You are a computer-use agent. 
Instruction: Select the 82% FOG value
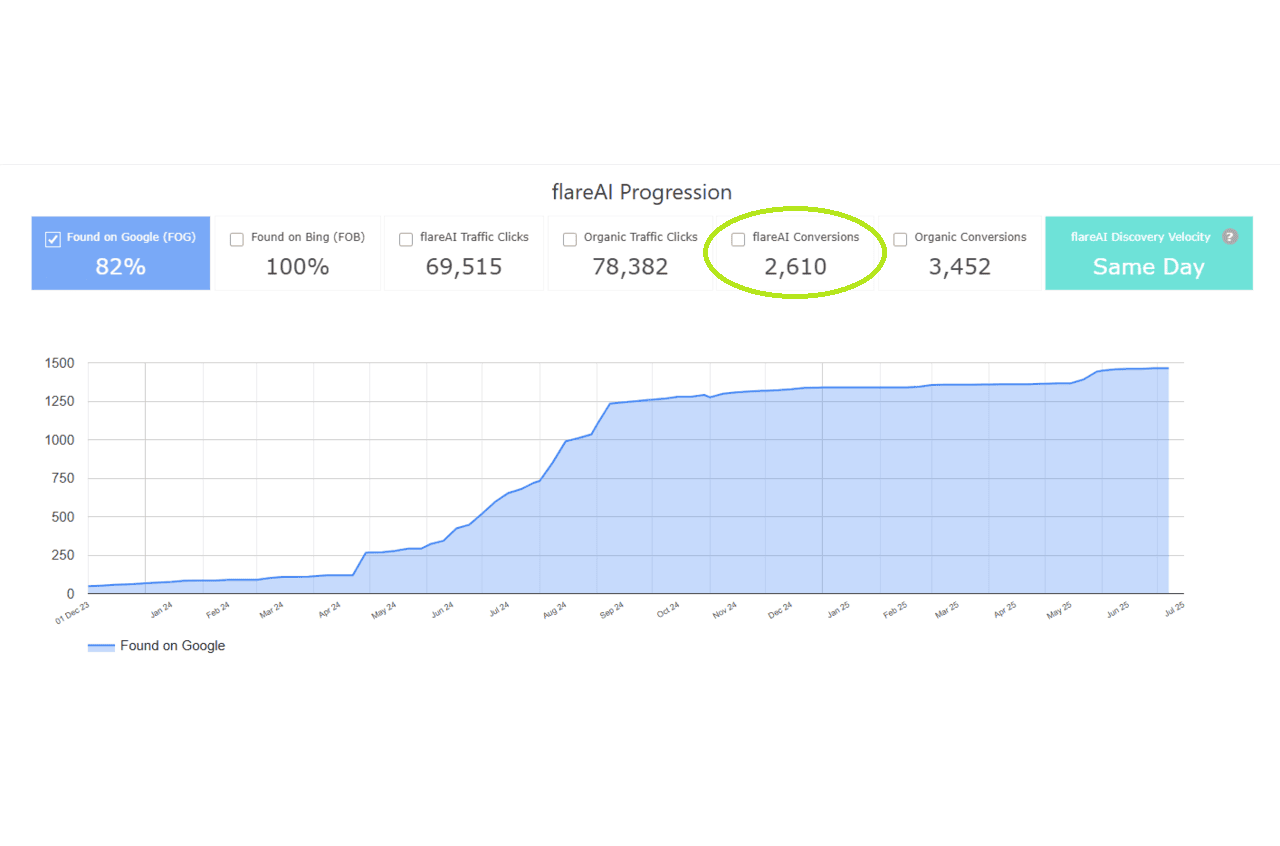click(x=121, y=267)
